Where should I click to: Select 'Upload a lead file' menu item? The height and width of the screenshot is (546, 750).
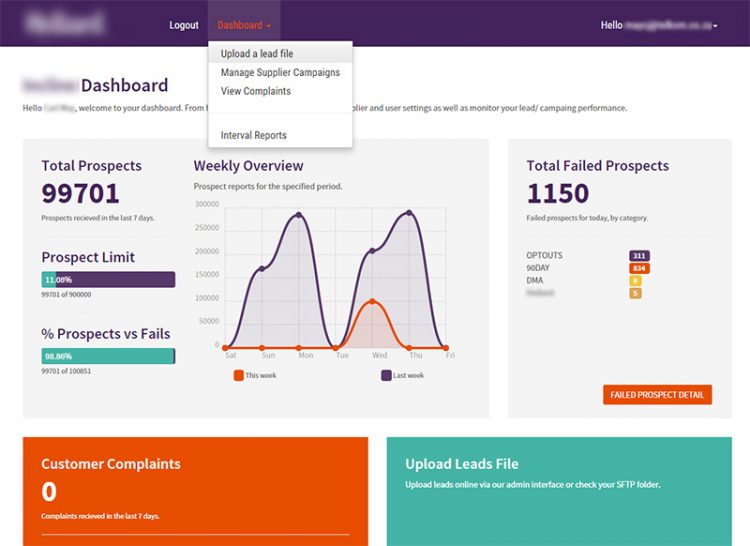click(x=257, y=54)
